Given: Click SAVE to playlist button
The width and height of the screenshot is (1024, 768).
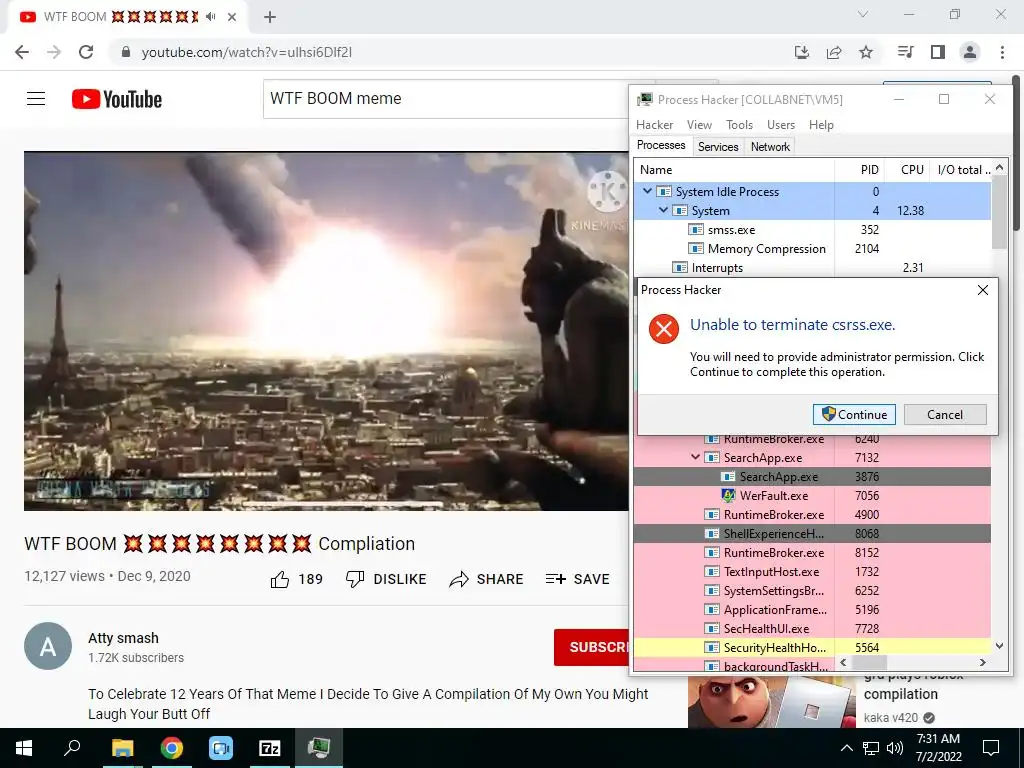Looking at the screenshot, I should point(577,579).
